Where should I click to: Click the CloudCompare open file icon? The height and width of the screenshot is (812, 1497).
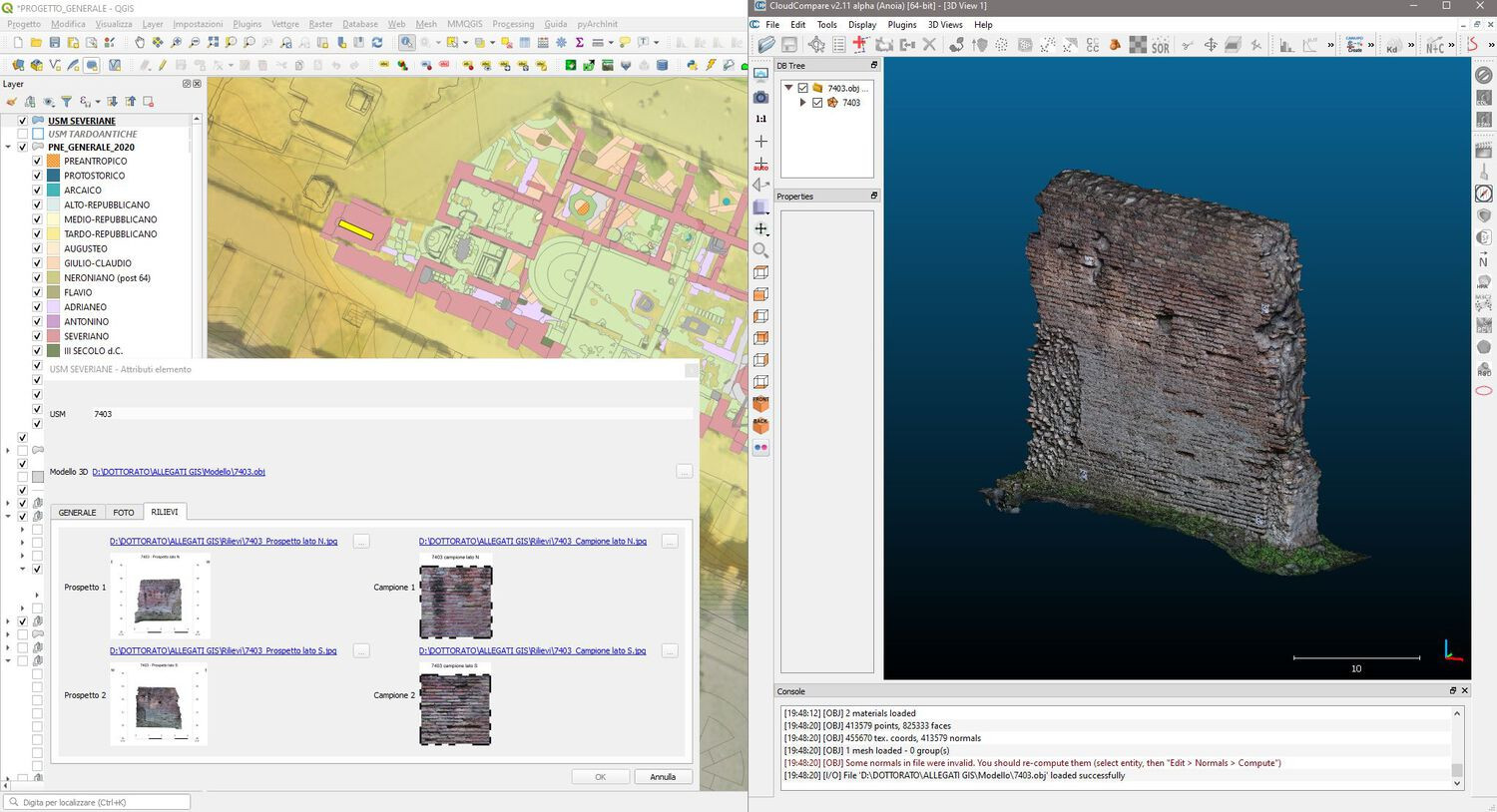(x=765, y=45)
